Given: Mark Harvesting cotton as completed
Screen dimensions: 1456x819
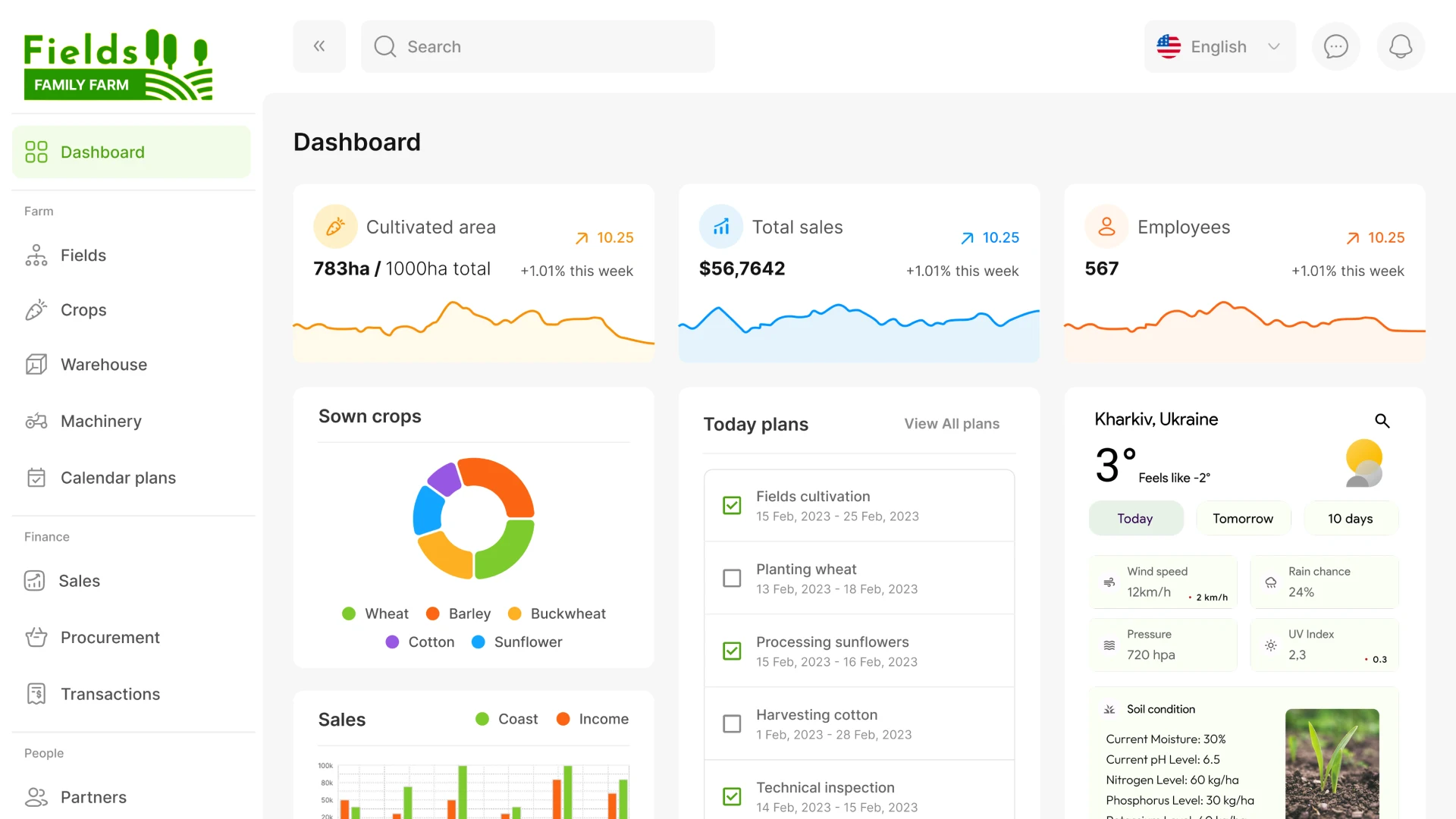Looking at the screenshot, I should click(732, 723).
